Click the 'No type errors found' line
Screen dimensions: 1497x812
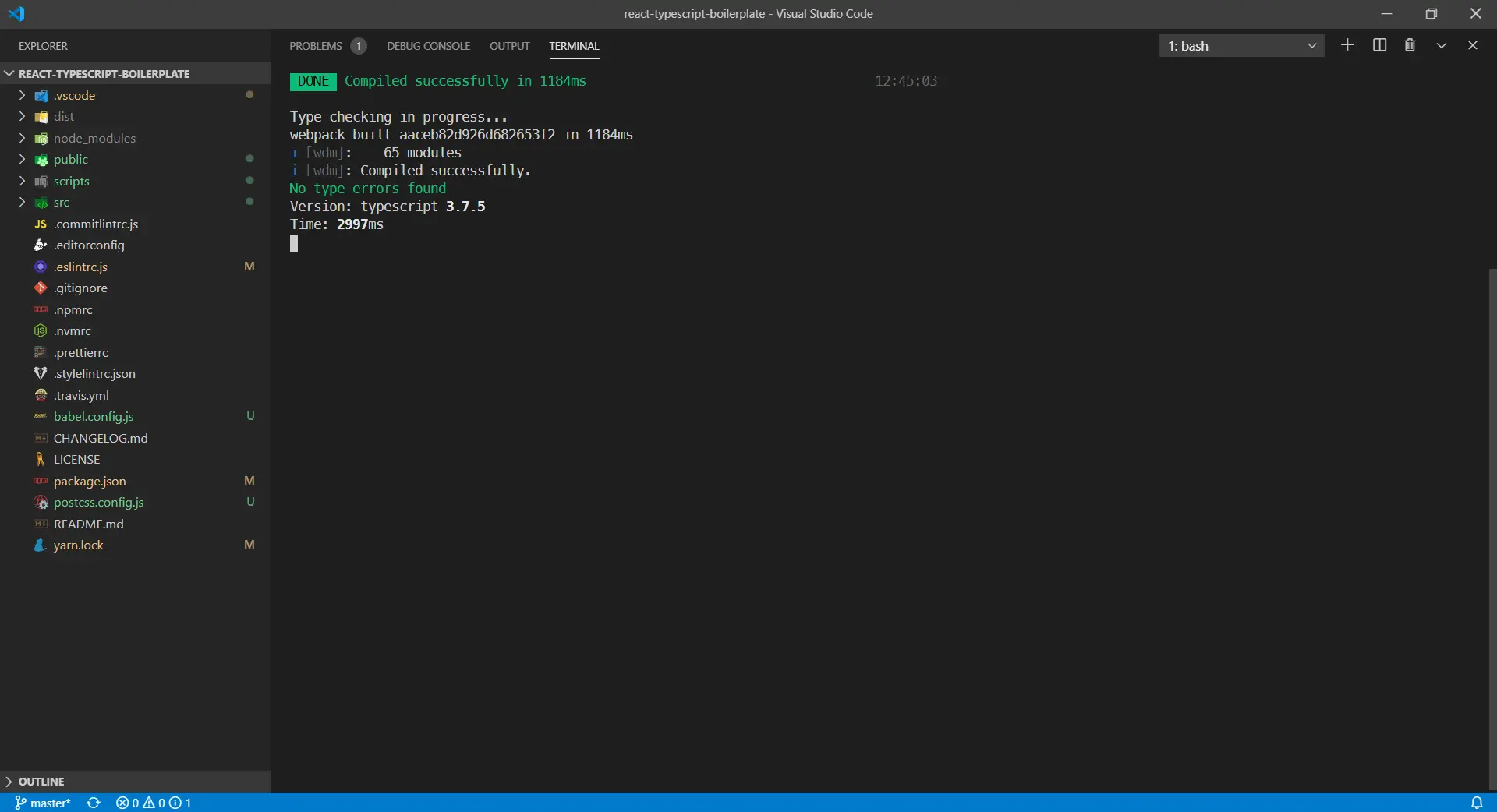[x=368, y=188]
